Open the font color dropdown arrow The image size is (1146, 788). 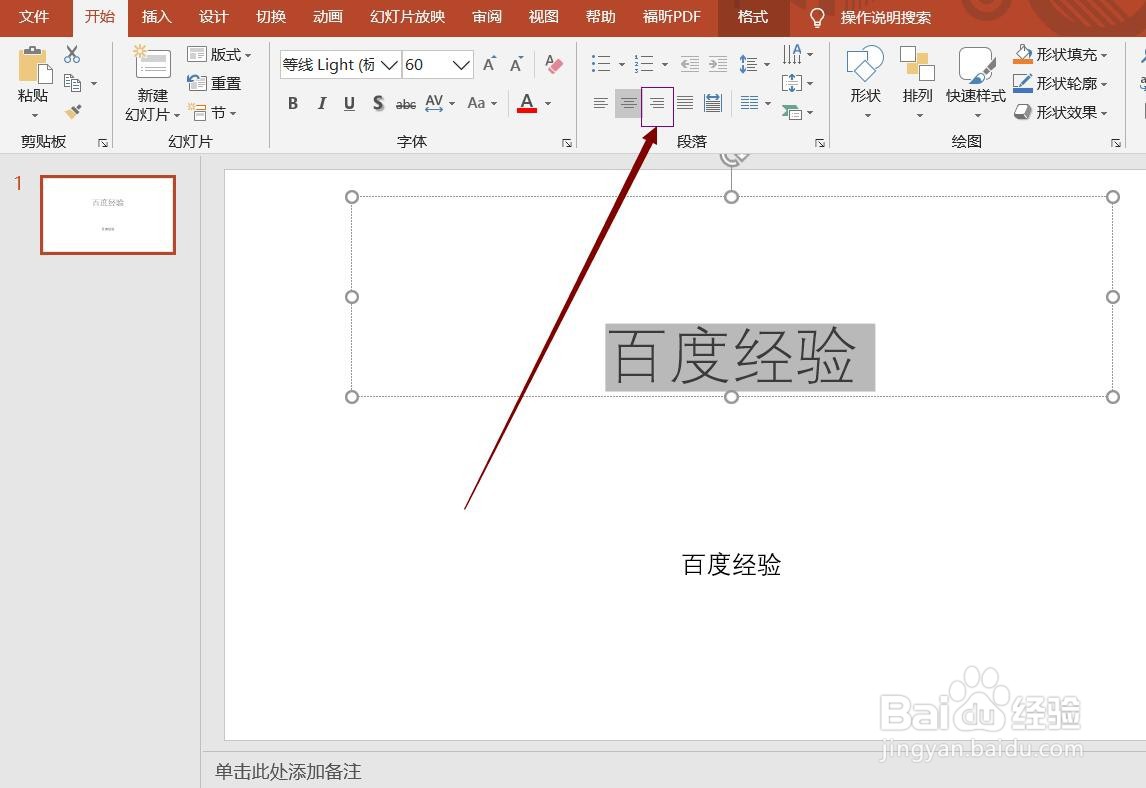(x=548, y=104)
